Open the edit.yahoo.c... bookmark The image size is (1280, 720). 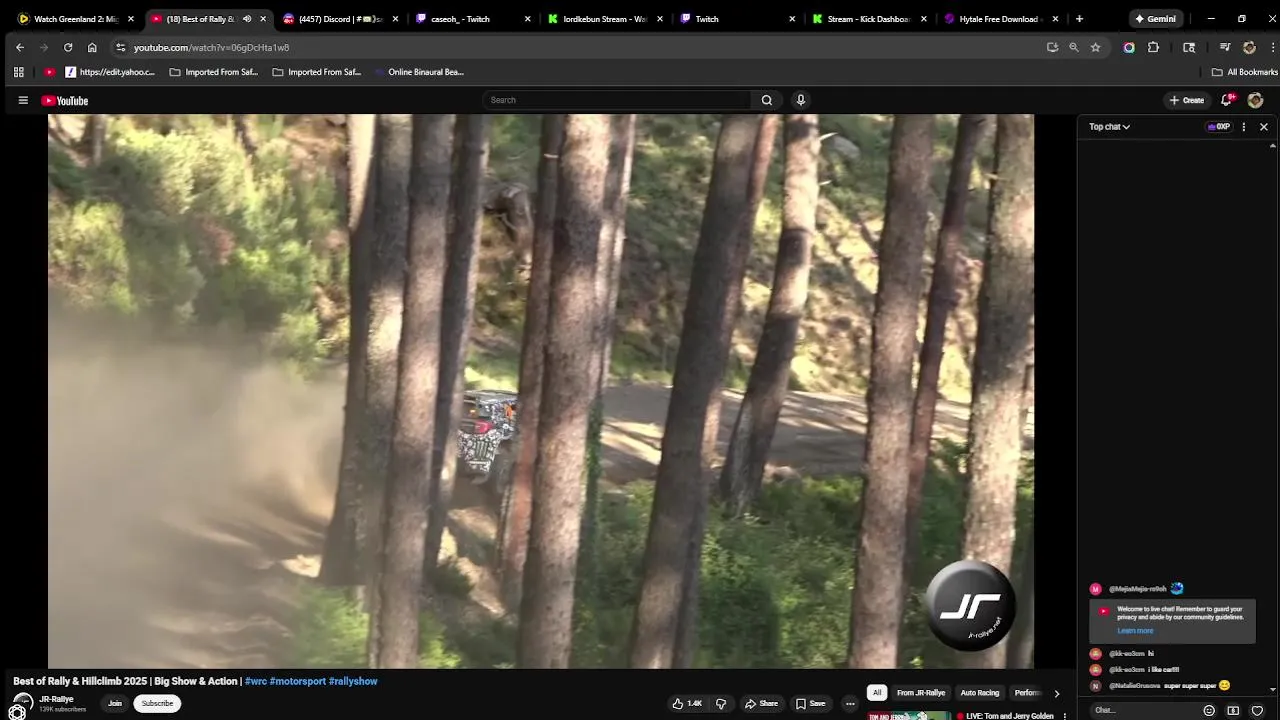pyautogui.click(x=110, y=72)
